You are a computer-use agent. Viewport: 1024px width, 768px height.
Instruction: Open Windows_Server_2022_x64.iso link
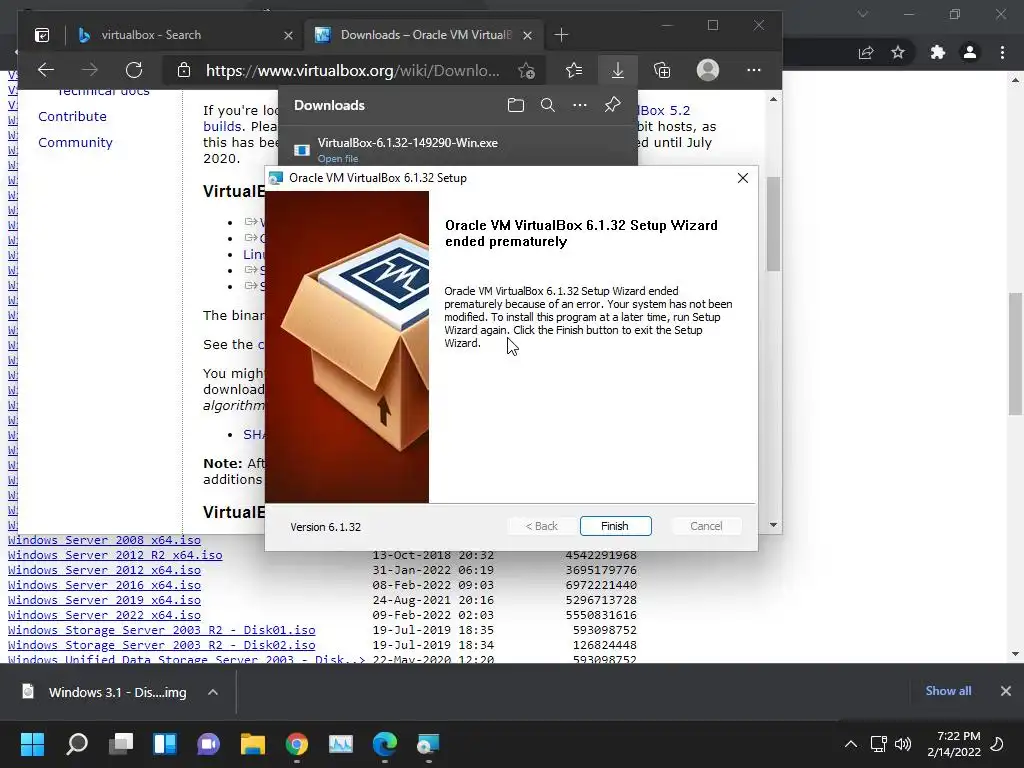point(104,615)
